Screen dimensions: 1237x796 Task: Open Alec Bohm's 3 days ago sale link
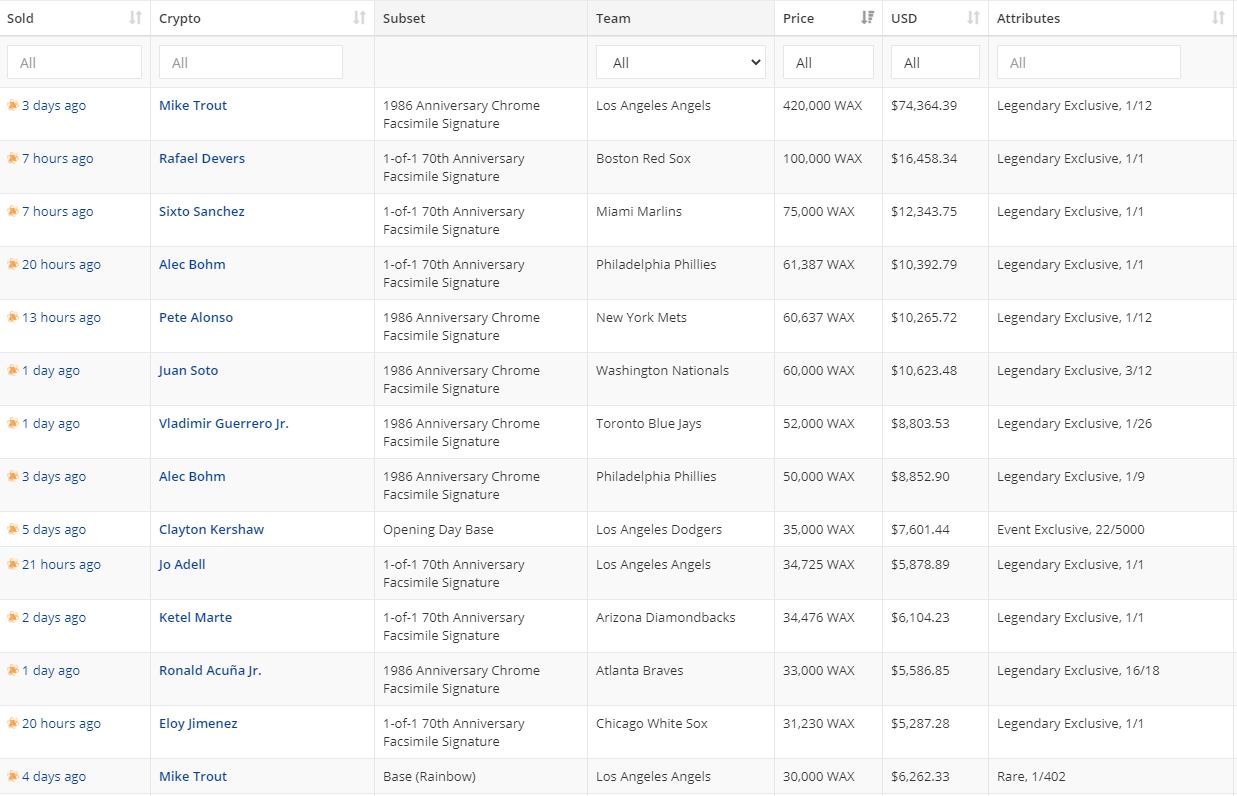[x=54, y=476]
